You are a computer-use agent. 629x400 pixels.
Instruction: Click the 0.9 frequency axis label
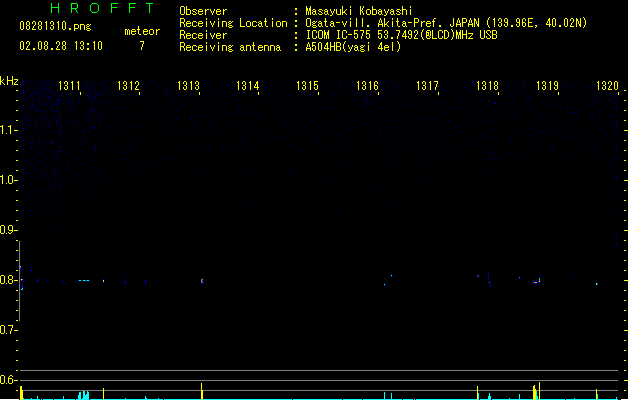click(8, 230)
